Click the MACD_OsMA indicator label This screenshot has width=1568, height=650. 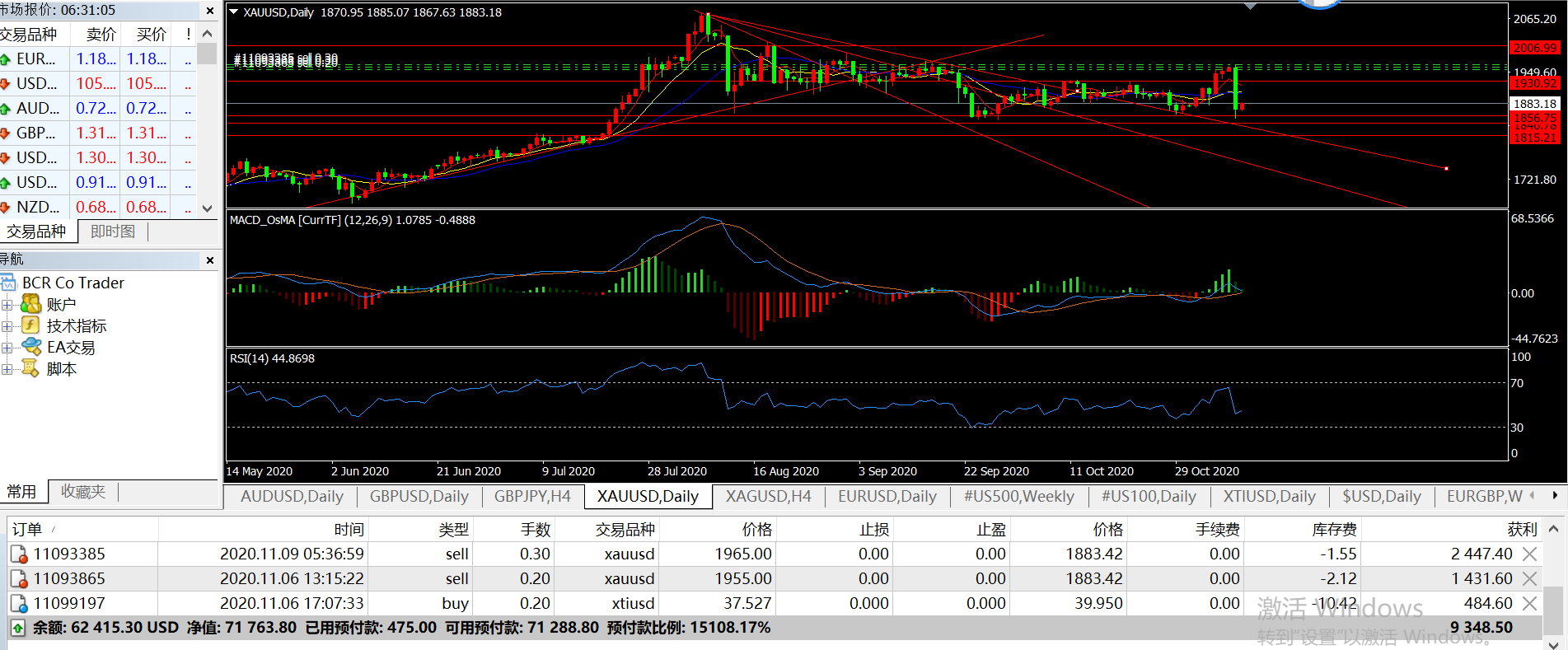[353, 220]
